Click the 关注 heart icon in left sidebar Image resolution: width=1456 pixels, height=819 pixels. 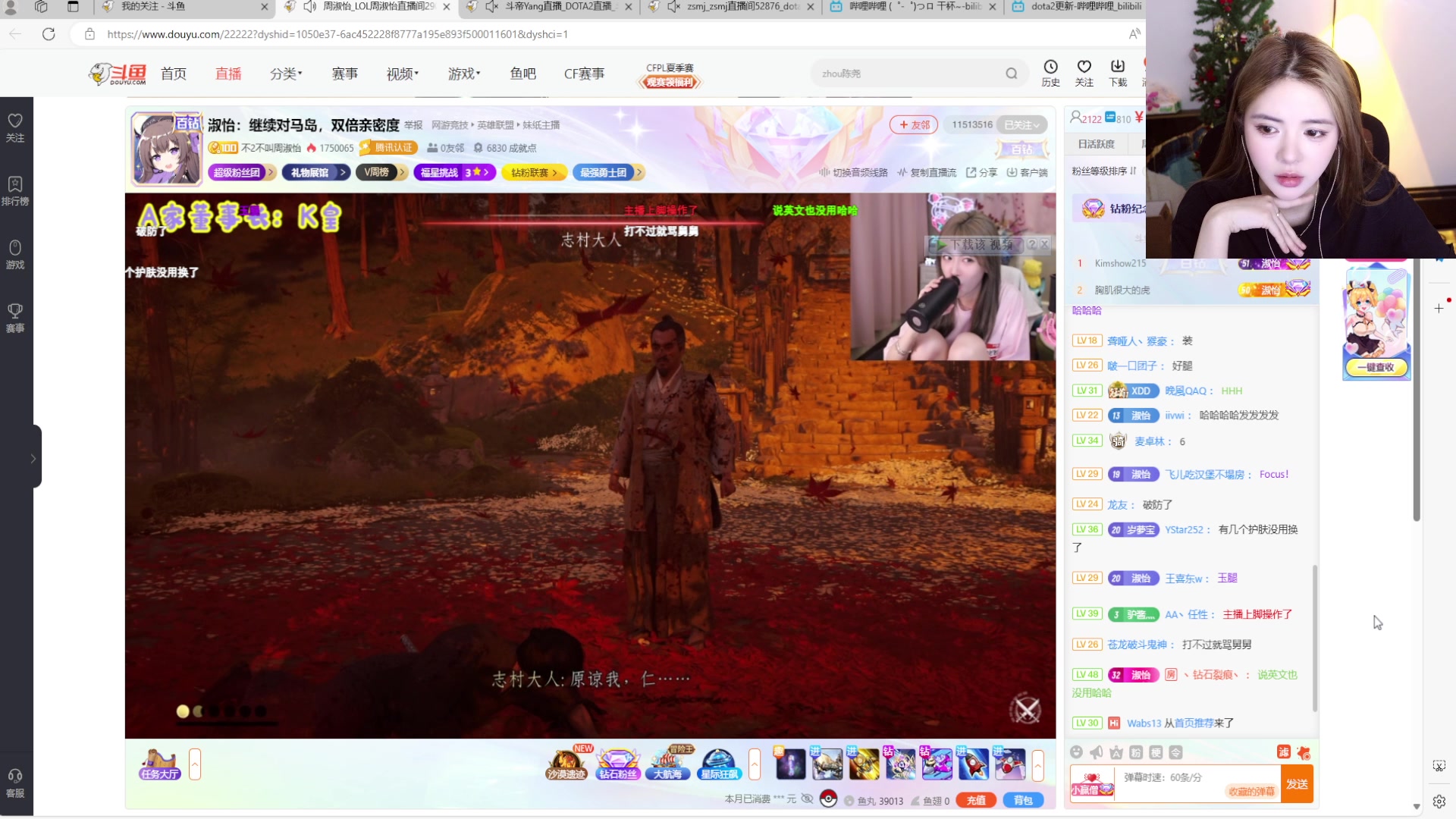(15, 127)
